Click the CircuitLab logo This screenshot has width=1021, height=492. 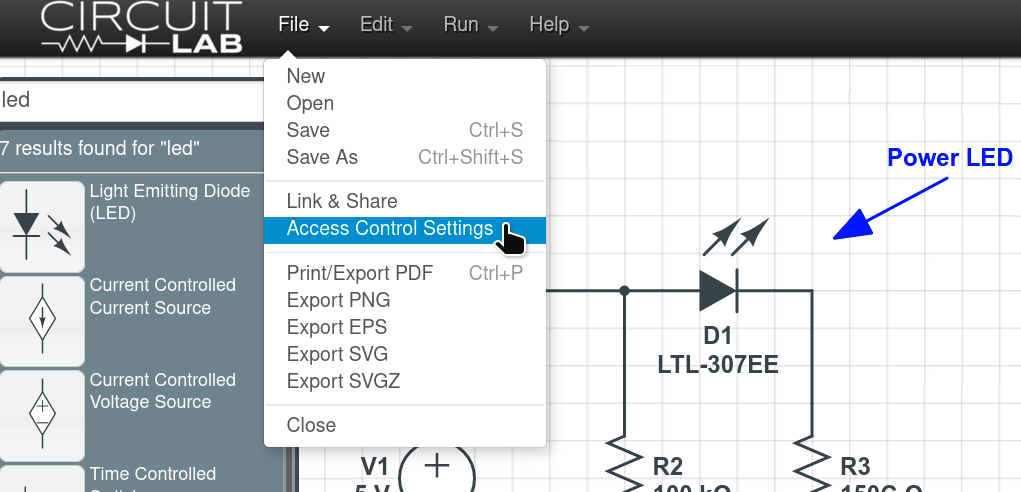click(141, 28)
